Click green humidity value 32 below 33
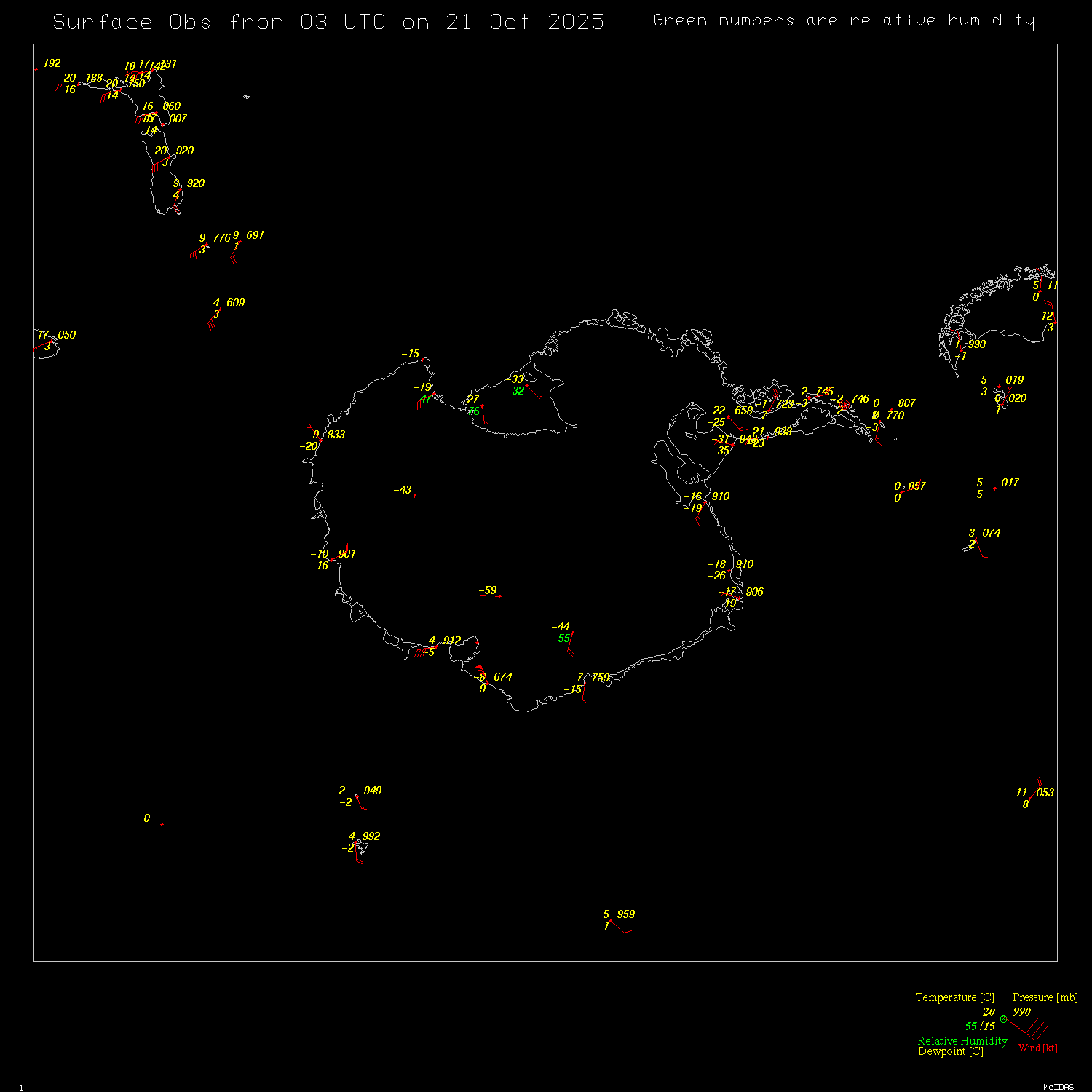1092x1092 pixels. point(518,391)
